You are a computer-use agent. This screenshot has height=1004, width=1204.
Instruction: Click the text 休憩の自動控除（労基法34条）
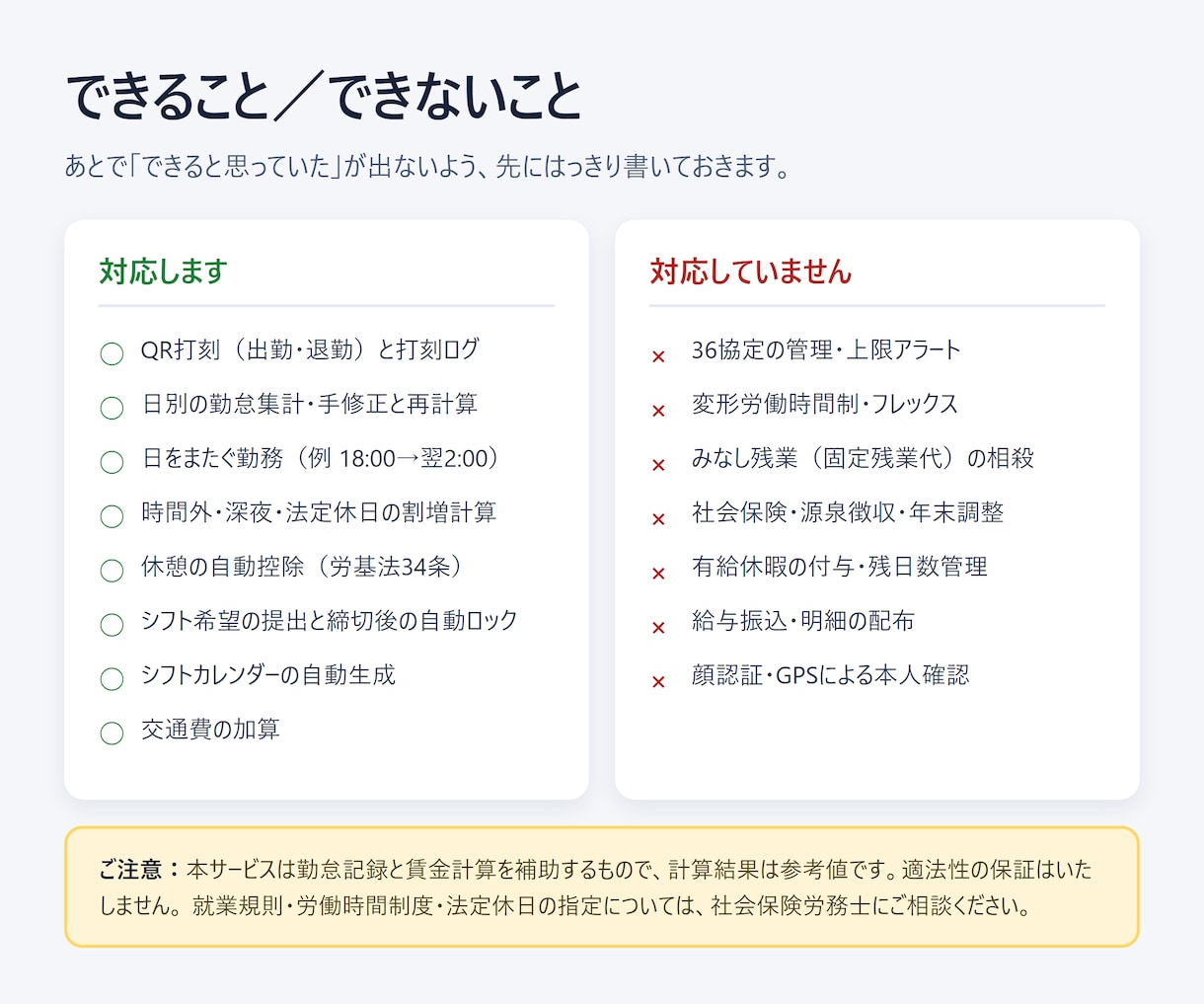click(x=304, y=567)
